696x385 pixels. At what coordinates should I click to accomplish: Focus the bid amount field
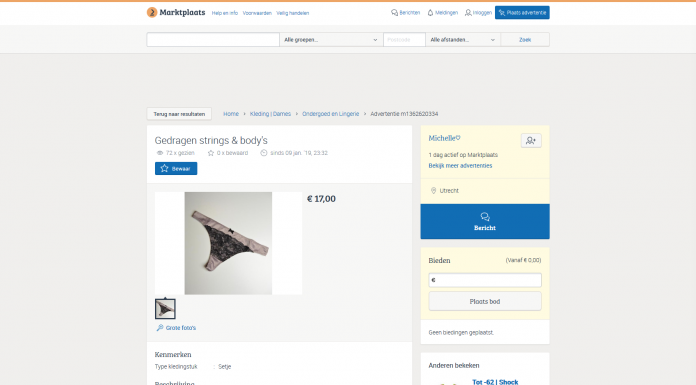[x=485, y=280]
